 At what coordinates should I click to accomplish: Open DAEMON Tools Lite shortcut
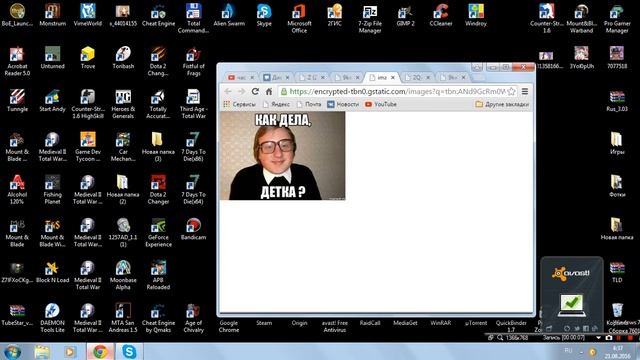(52, 318)
